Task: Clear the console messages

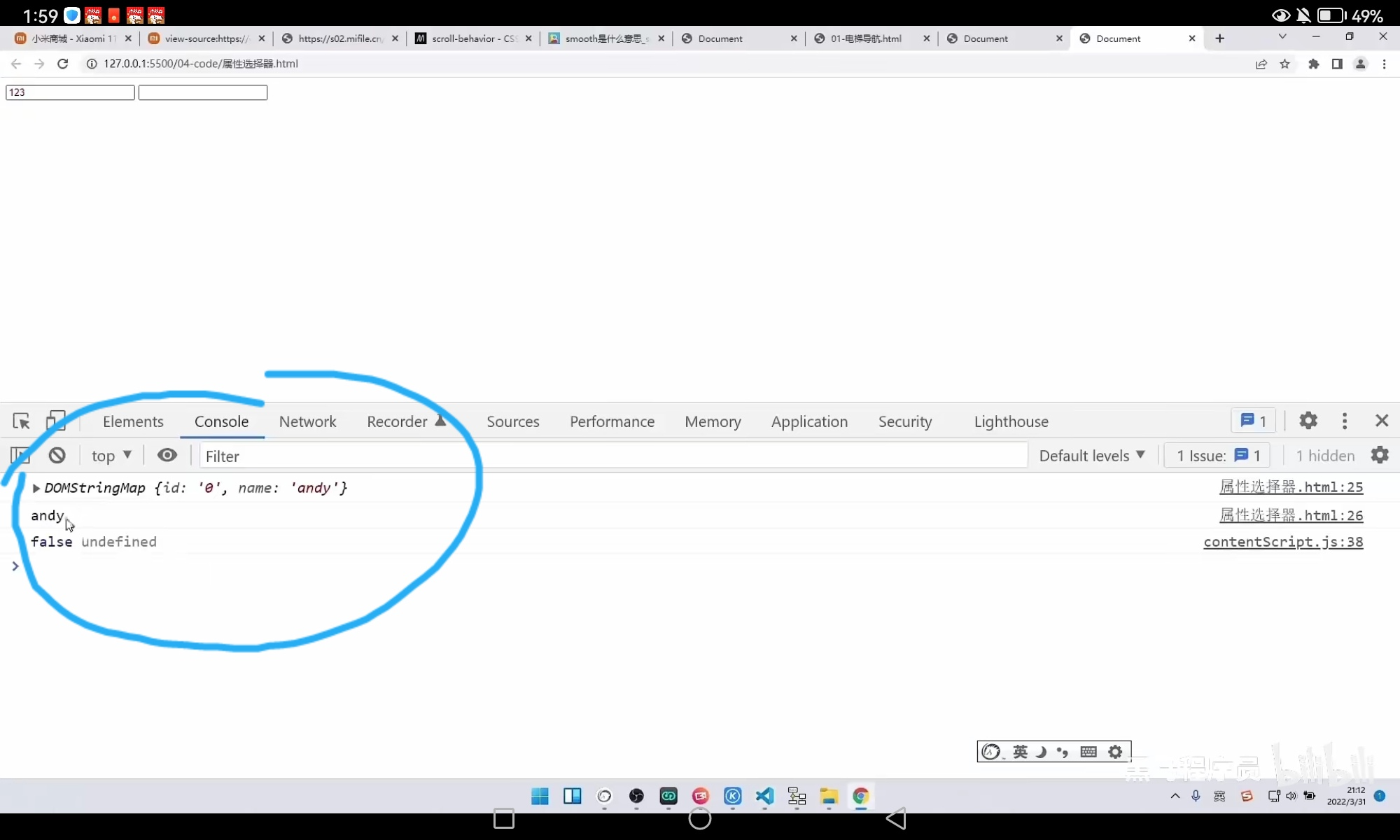Action: coord(56,455)
